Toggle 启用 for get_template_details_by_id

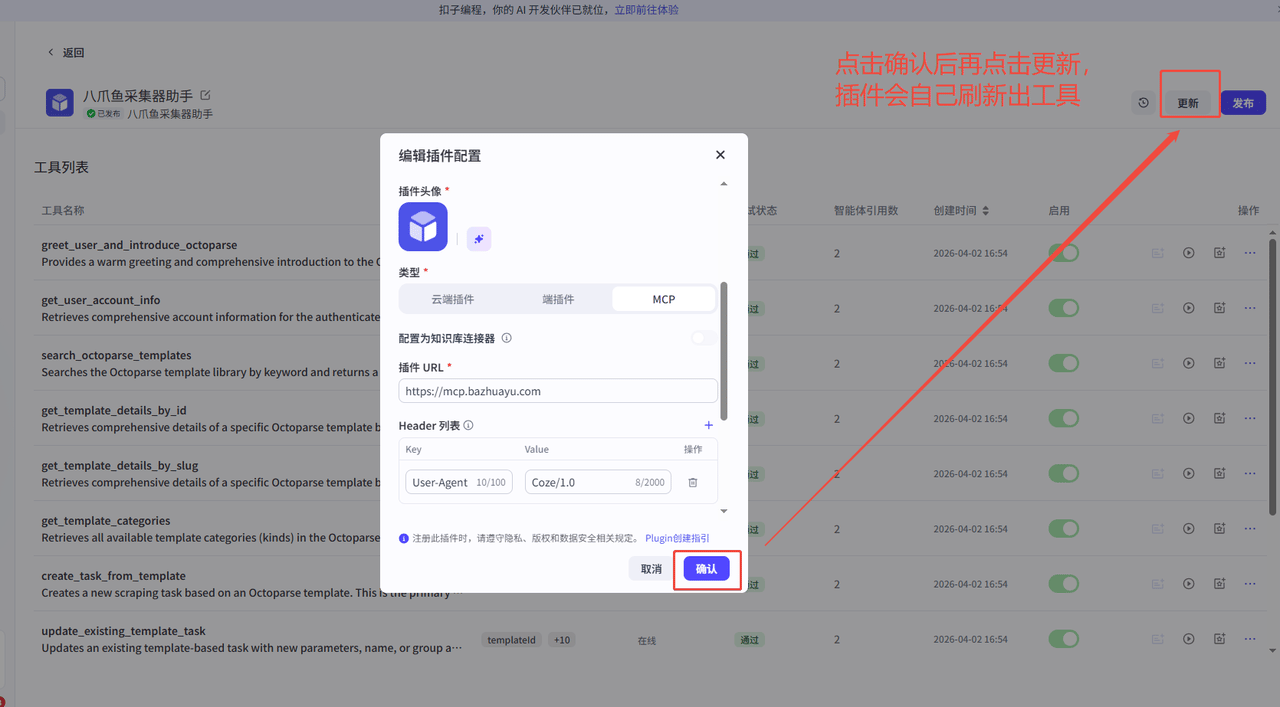tap(1064, 418)
